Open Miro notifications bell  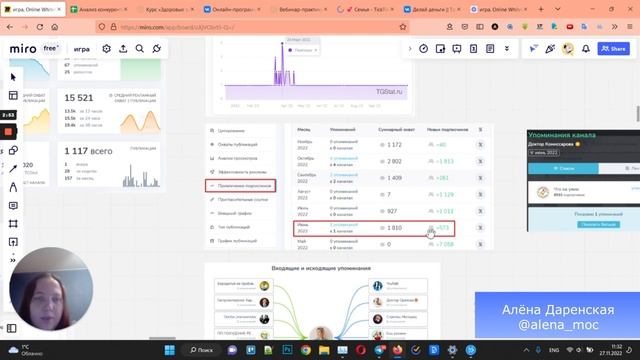[586, 49]
